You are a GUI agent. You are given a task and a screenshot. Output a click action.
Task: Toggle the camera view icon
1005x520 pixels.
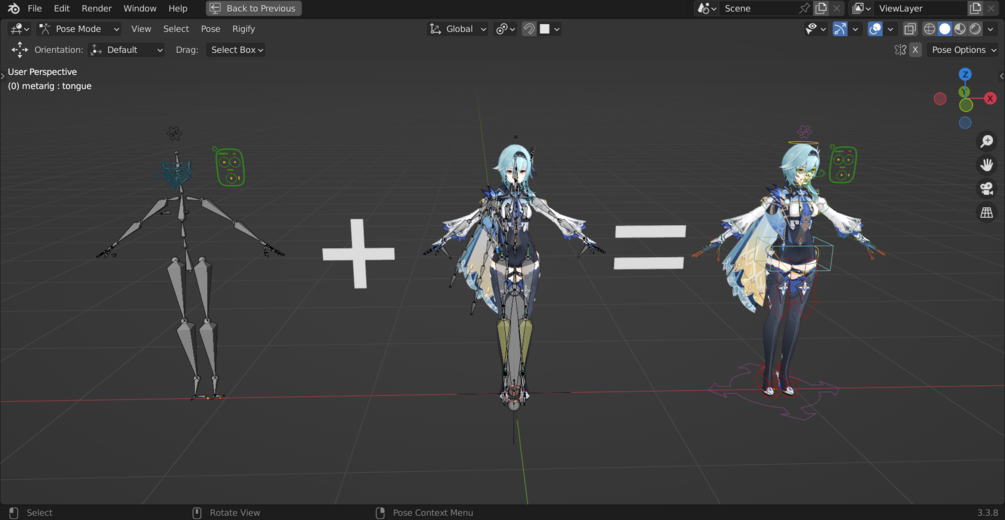(986, 189)
